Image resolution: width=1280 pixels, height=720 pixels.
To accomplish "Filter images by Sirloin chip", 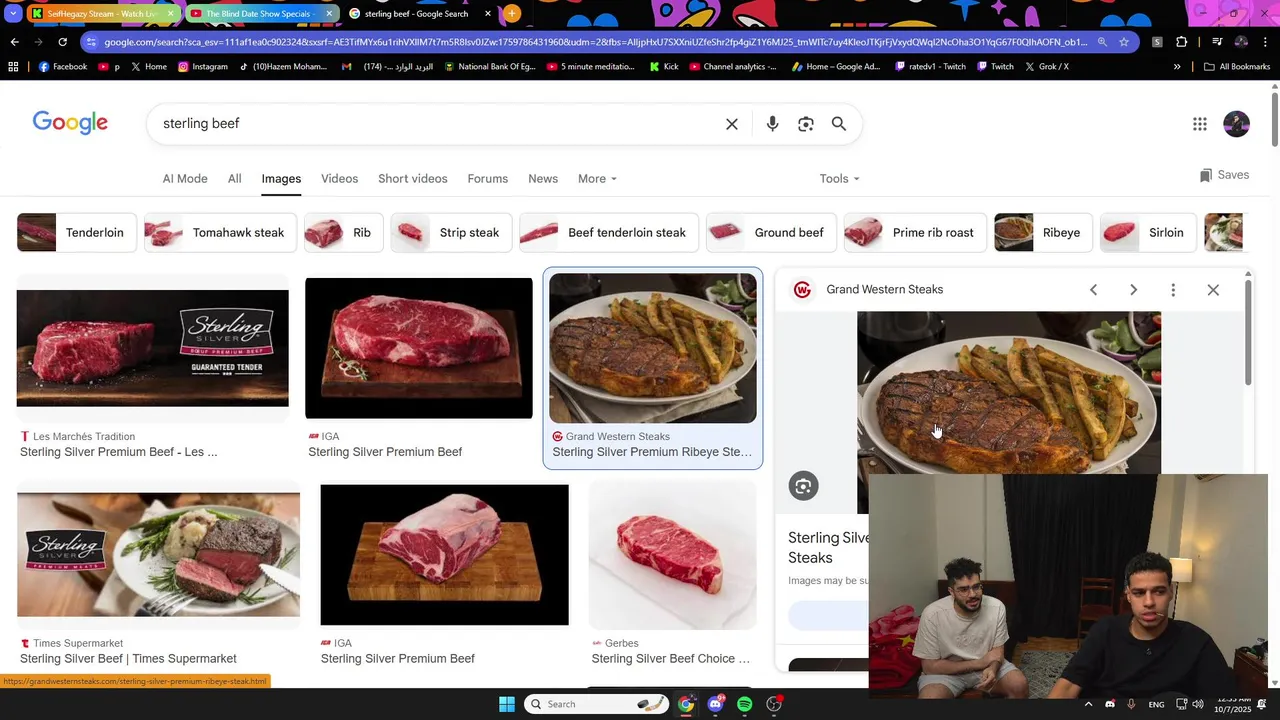I will point(1148,233).
